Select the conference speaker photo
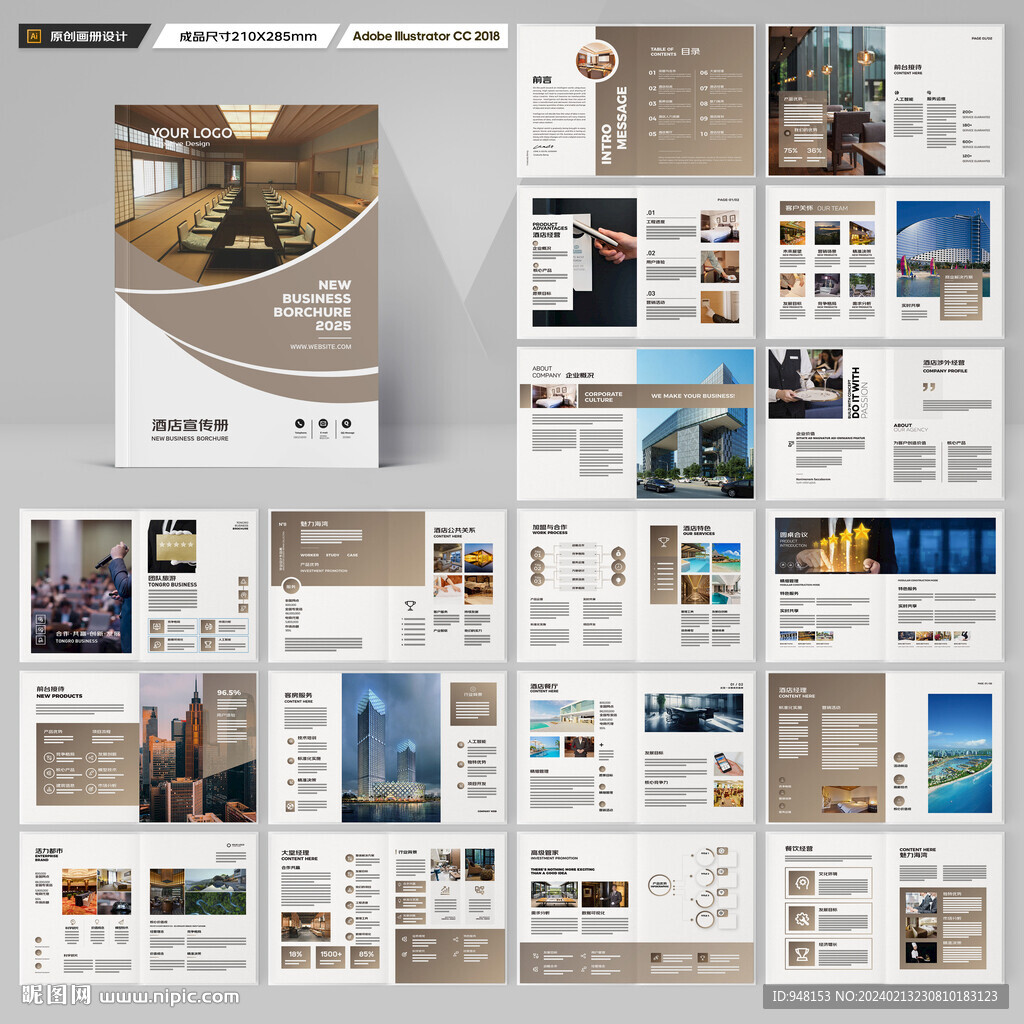 coord(81,586)
